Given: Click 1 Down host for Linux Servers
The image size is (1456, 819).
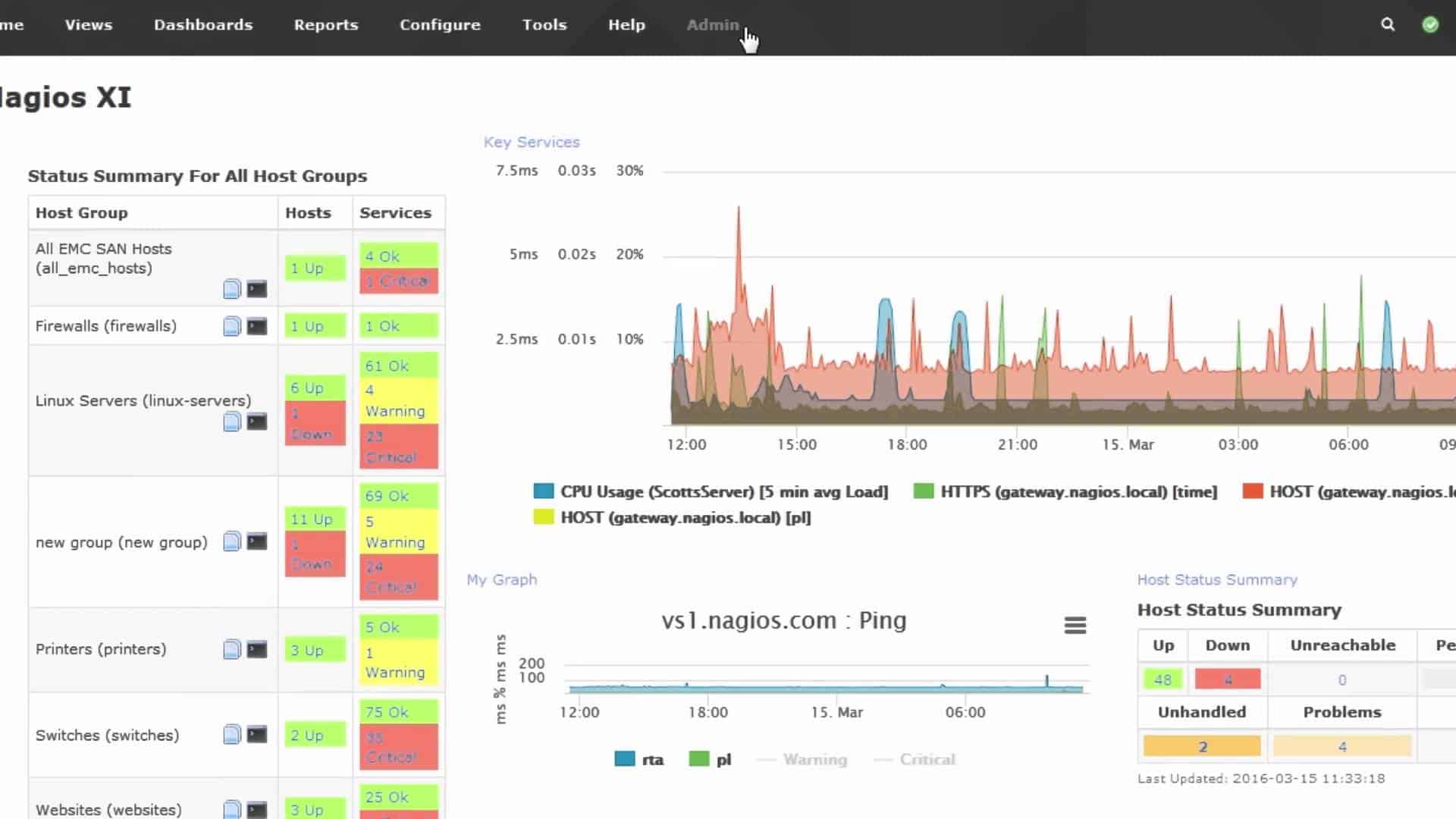Looking at the screenshot, I should (x=315, y=423).
